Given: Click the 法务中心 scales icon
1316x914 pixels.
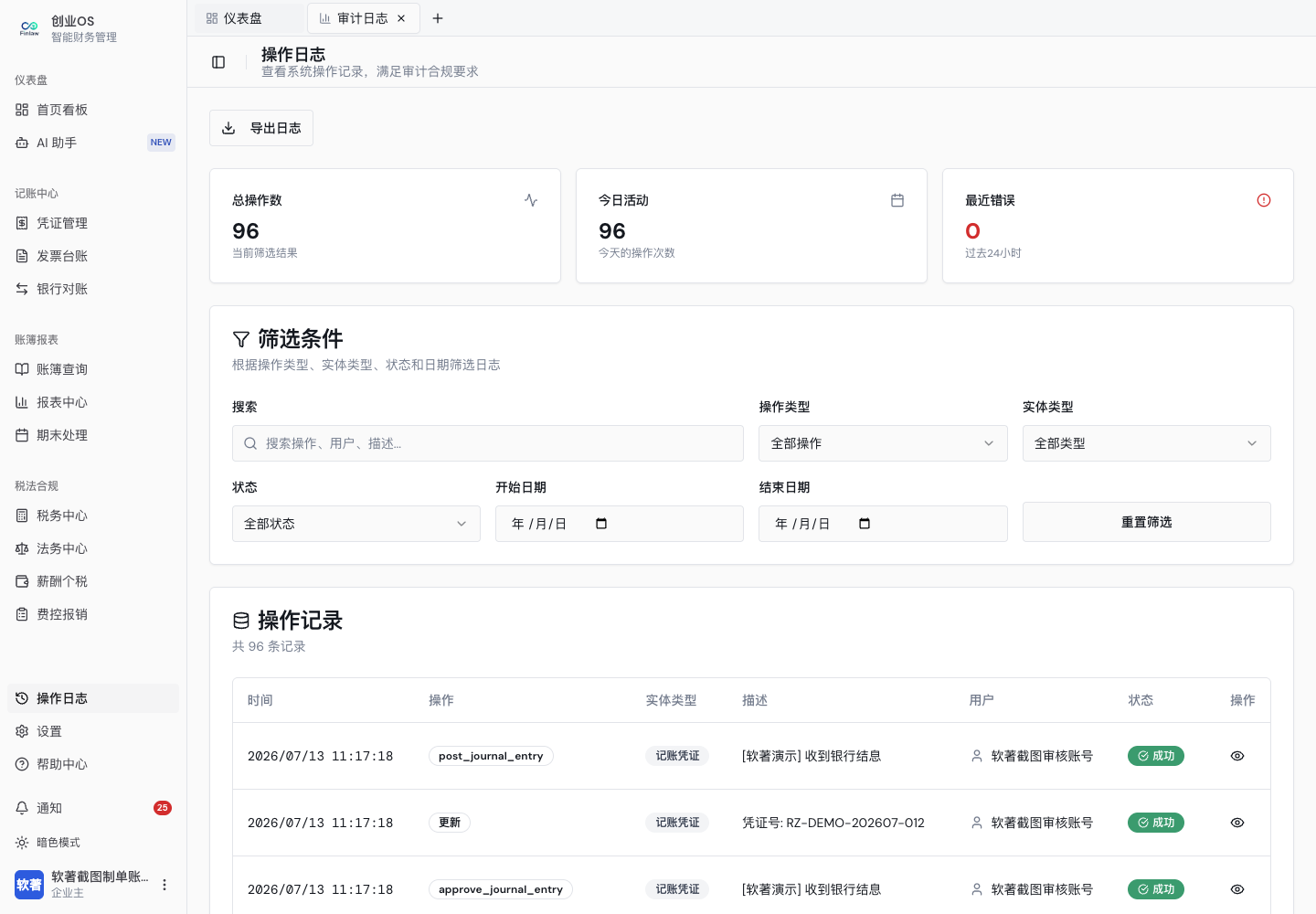Looking at the screenshot, I should point(22,548).
